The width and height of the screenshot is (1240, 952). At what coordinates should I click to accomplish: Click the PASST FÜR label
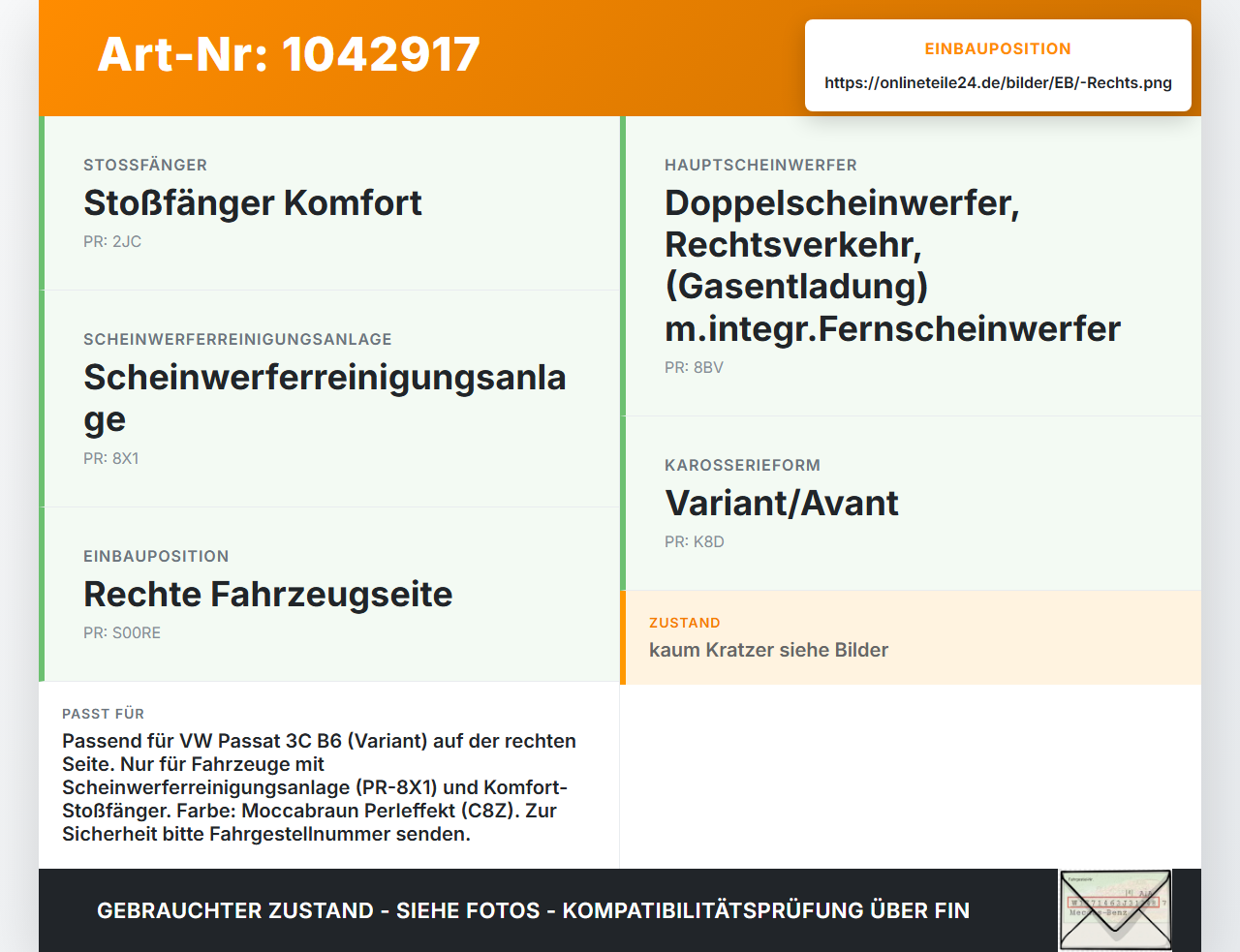click(x=103, y=714)
